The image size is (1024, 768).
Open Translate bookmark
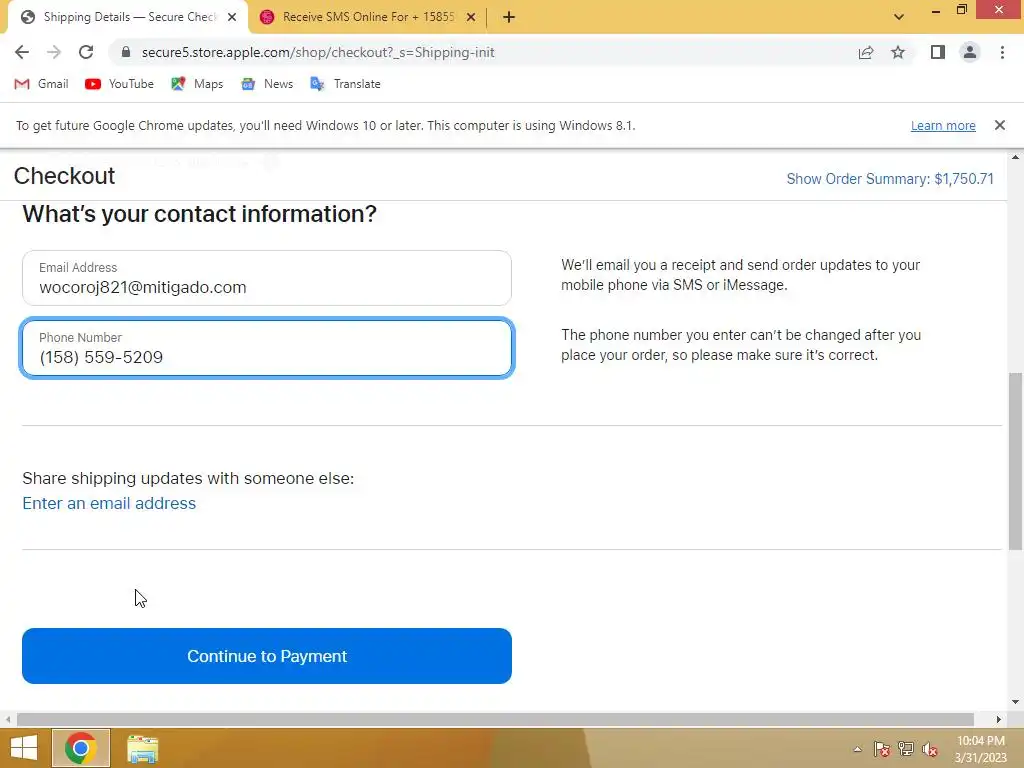(345, 84)
